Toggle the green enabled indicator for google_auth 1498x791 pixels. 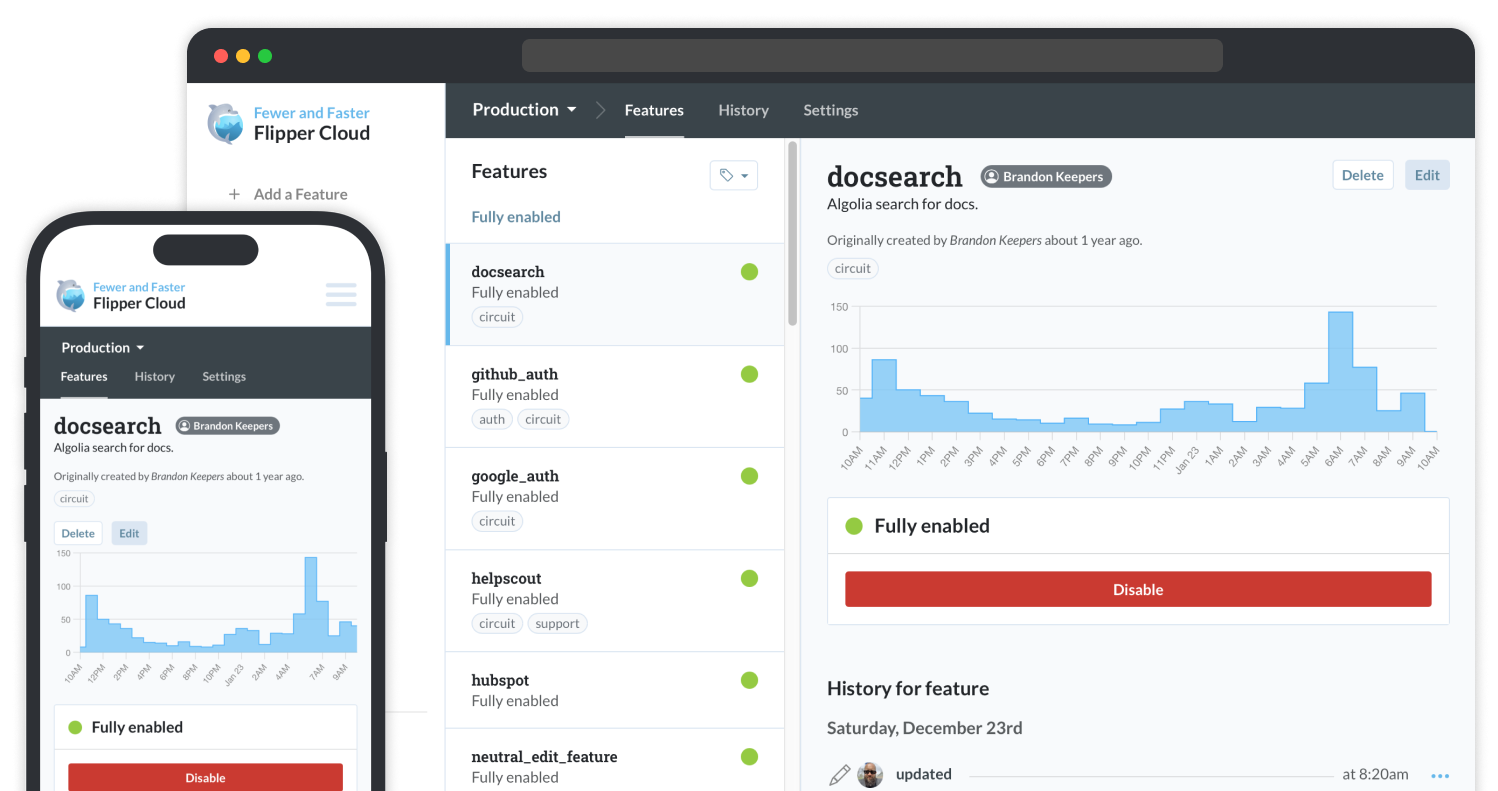pos(750,476)
